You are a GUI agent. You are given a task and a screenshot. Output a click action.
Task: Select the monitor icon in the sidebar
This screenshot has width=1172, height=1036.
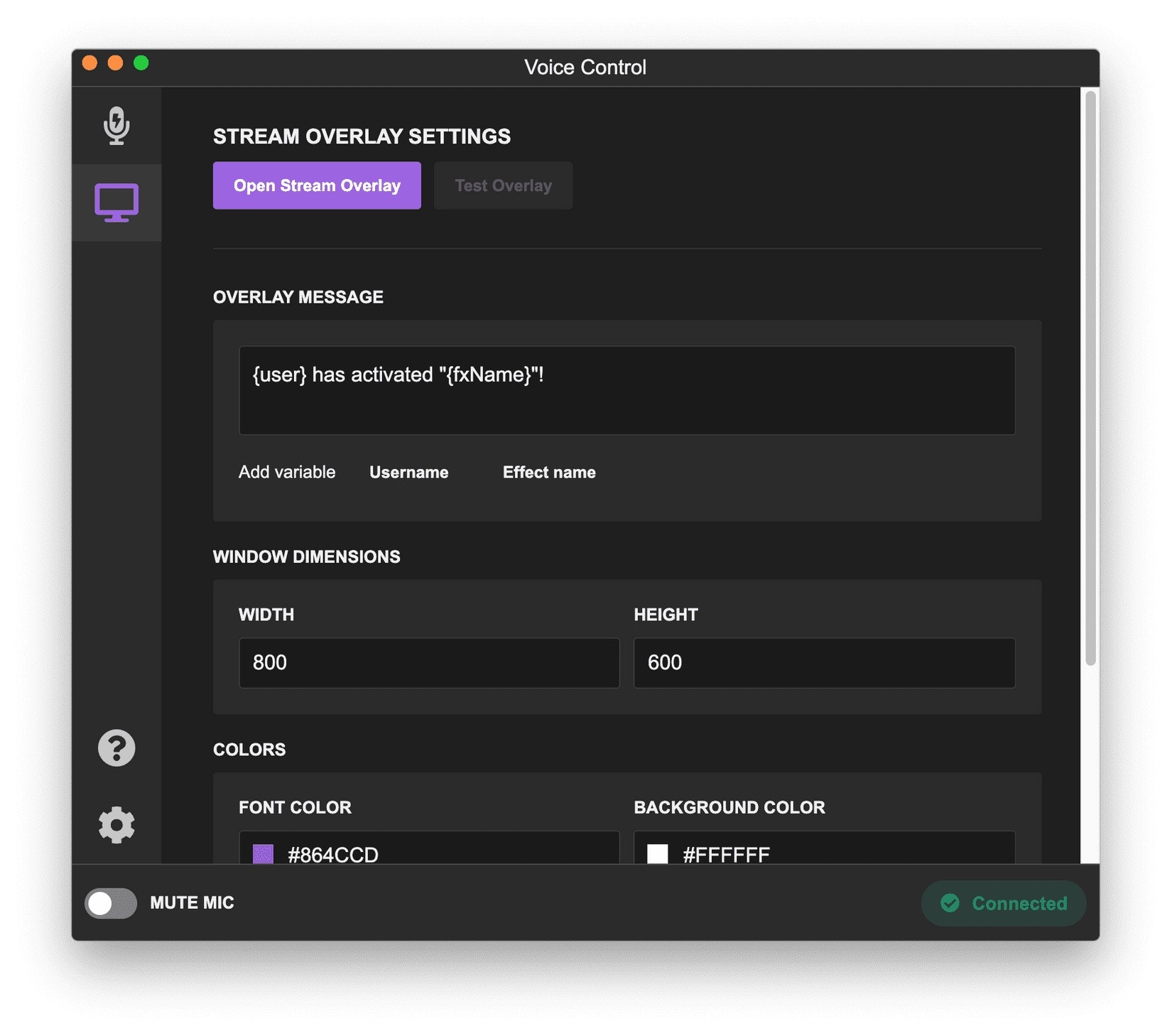(x=116, y=204)
